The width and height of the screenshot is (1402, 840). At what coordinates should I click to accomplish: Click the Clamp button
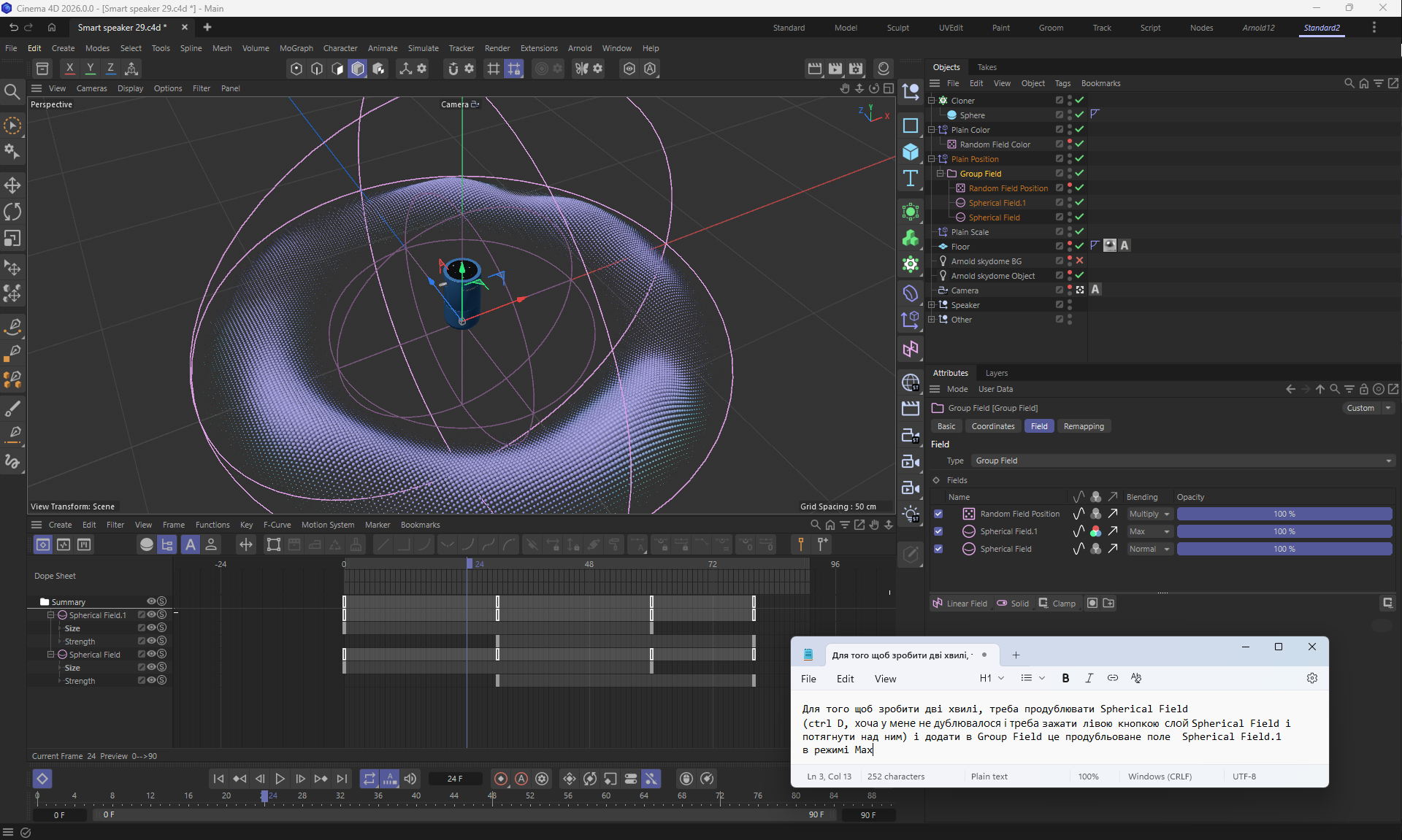1057,603
